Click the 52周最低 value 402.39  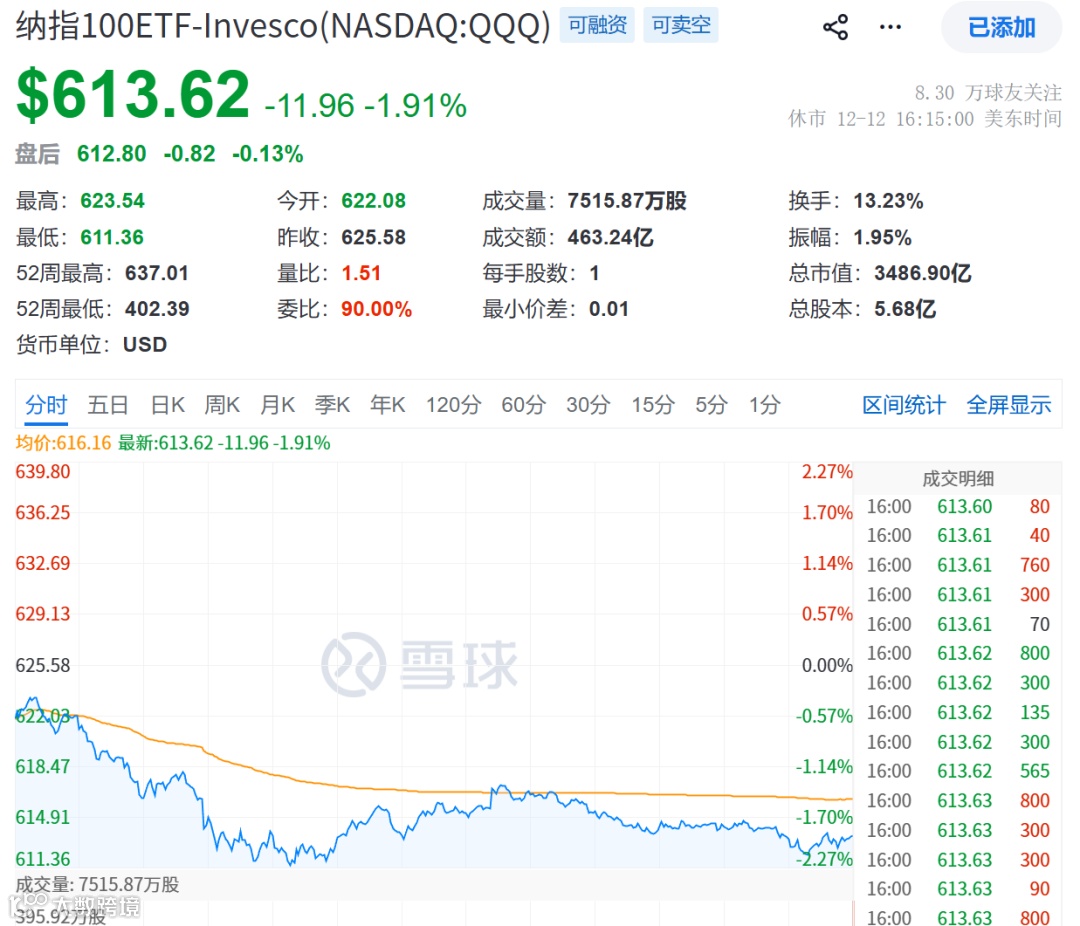tap(157, 309)
